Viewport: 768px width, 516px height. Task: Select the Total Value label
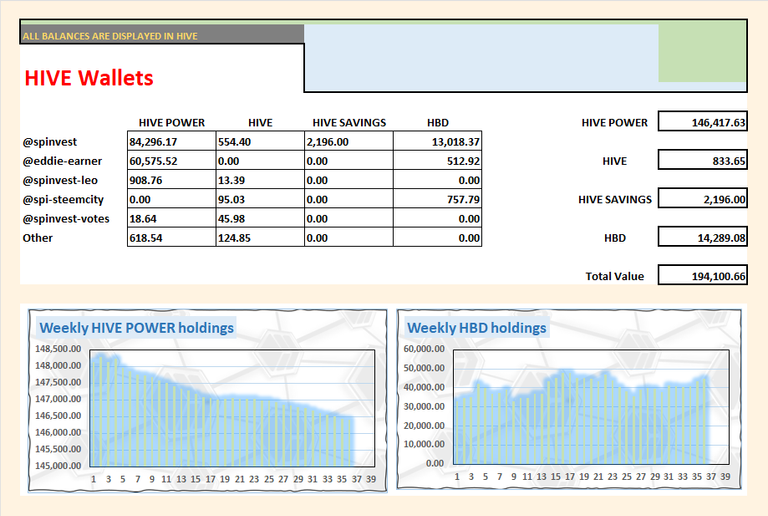[614, 276]
